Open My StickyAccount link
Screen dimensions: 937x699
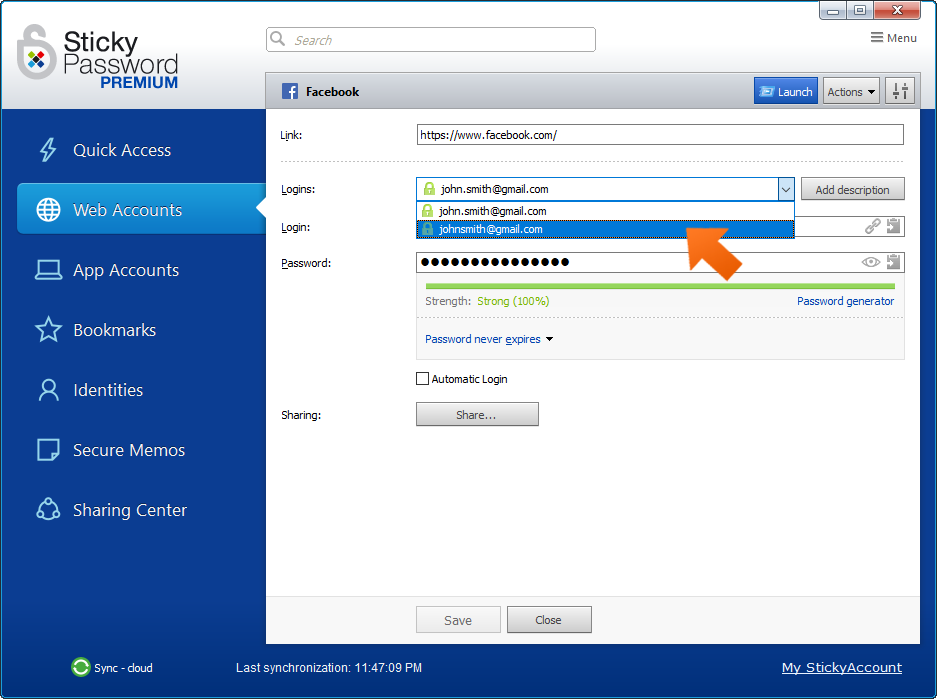(x=841, y=667)
